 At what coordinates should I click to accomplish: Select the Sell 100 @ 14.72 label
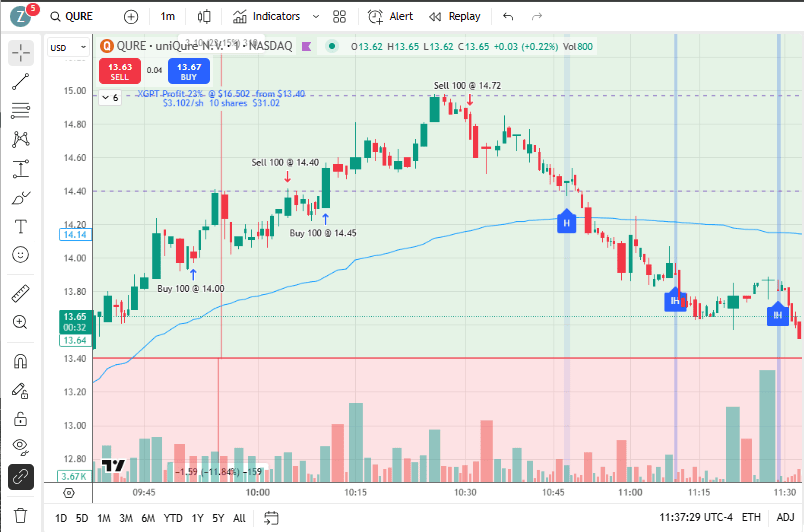[x=467, y=86]
